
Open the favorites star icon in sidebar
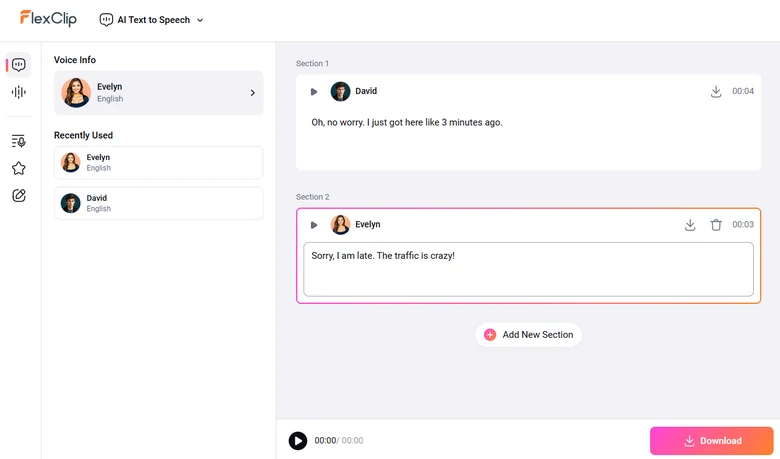point(18,168)
